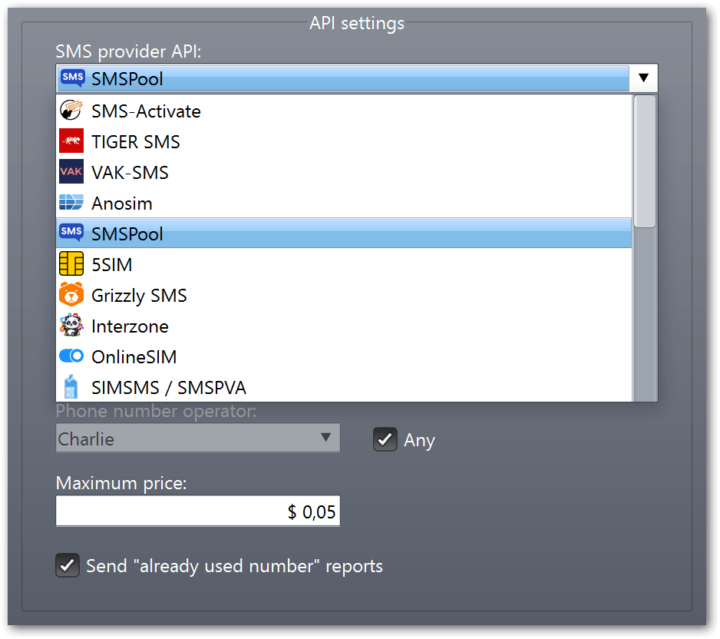This screenshot has width=720, height=639.
Task: Click the SIMSMS / SMSPVA icon
Action: coord(71,387)
